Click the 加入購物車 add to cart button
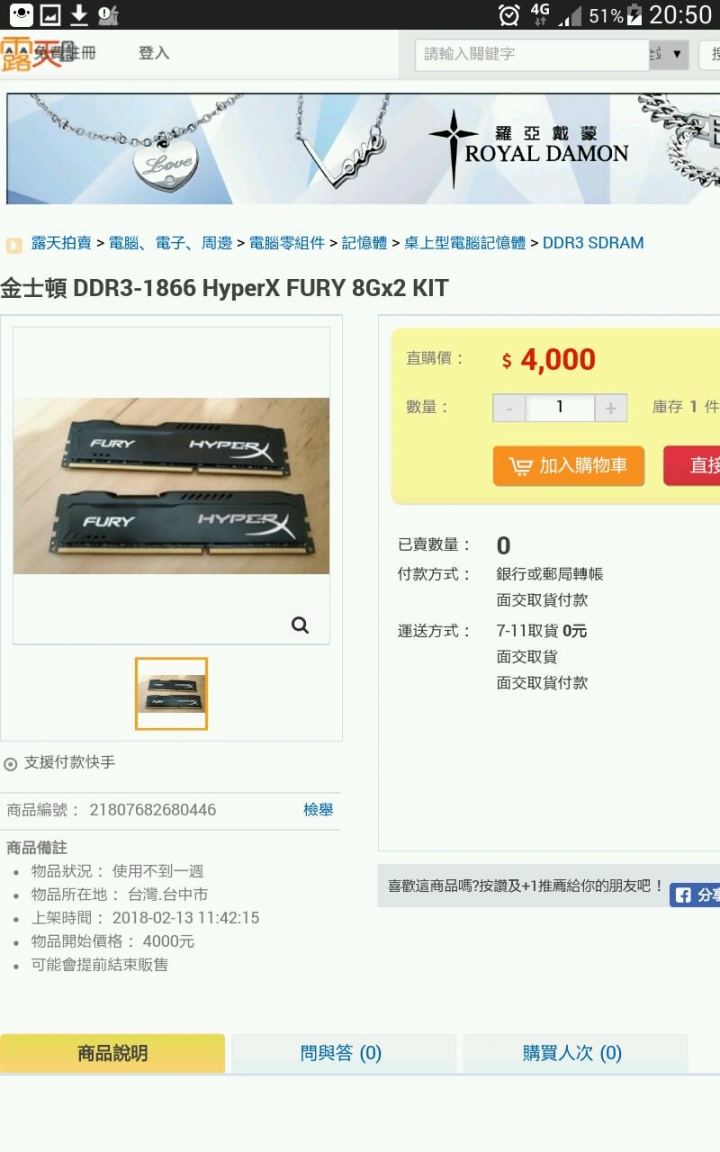This screenshot has width=720, height=1152. [x=569, y=465]
